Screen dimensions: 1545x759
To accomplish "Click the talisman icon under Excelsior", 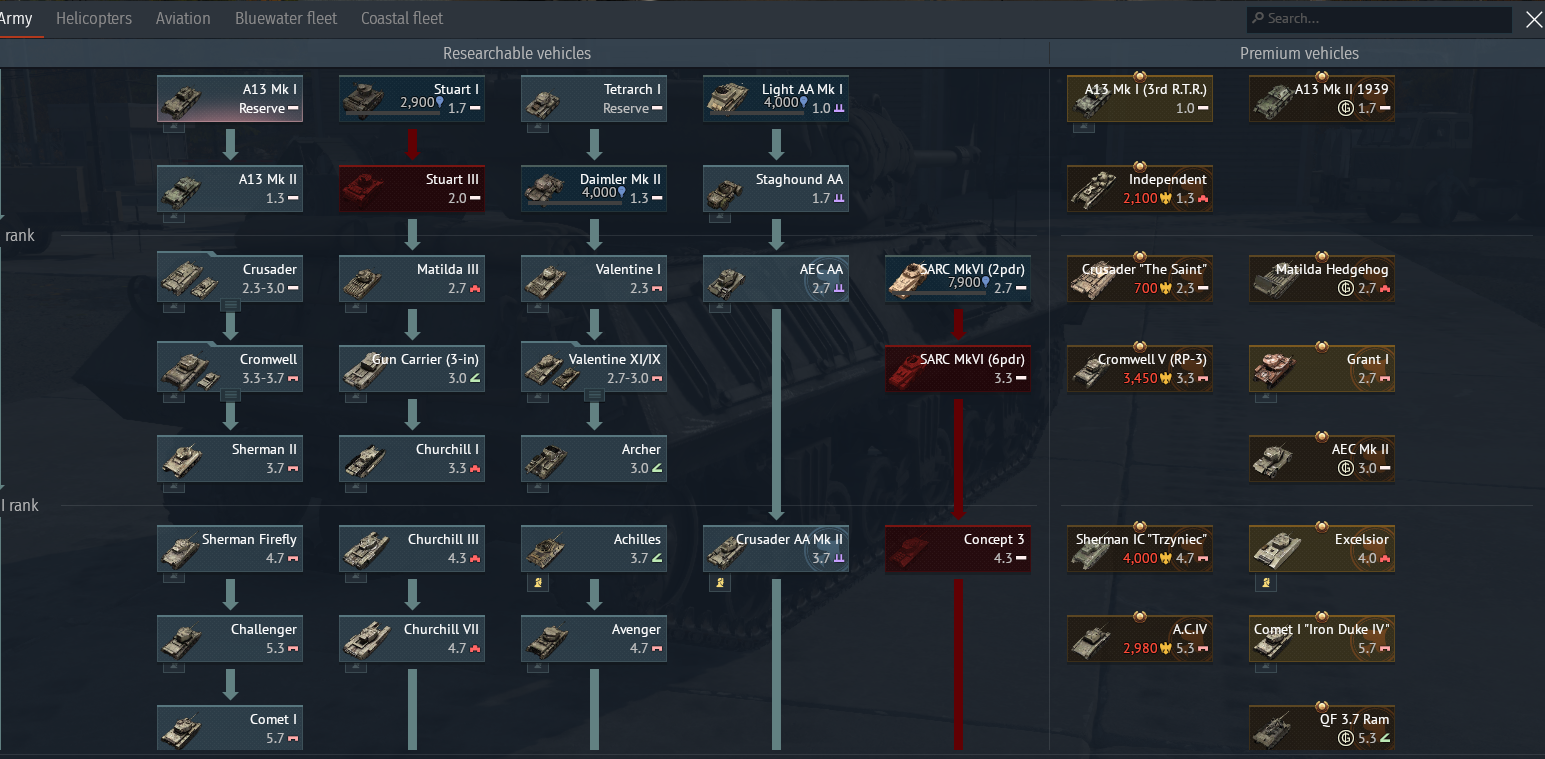I will click(1266, 582).
